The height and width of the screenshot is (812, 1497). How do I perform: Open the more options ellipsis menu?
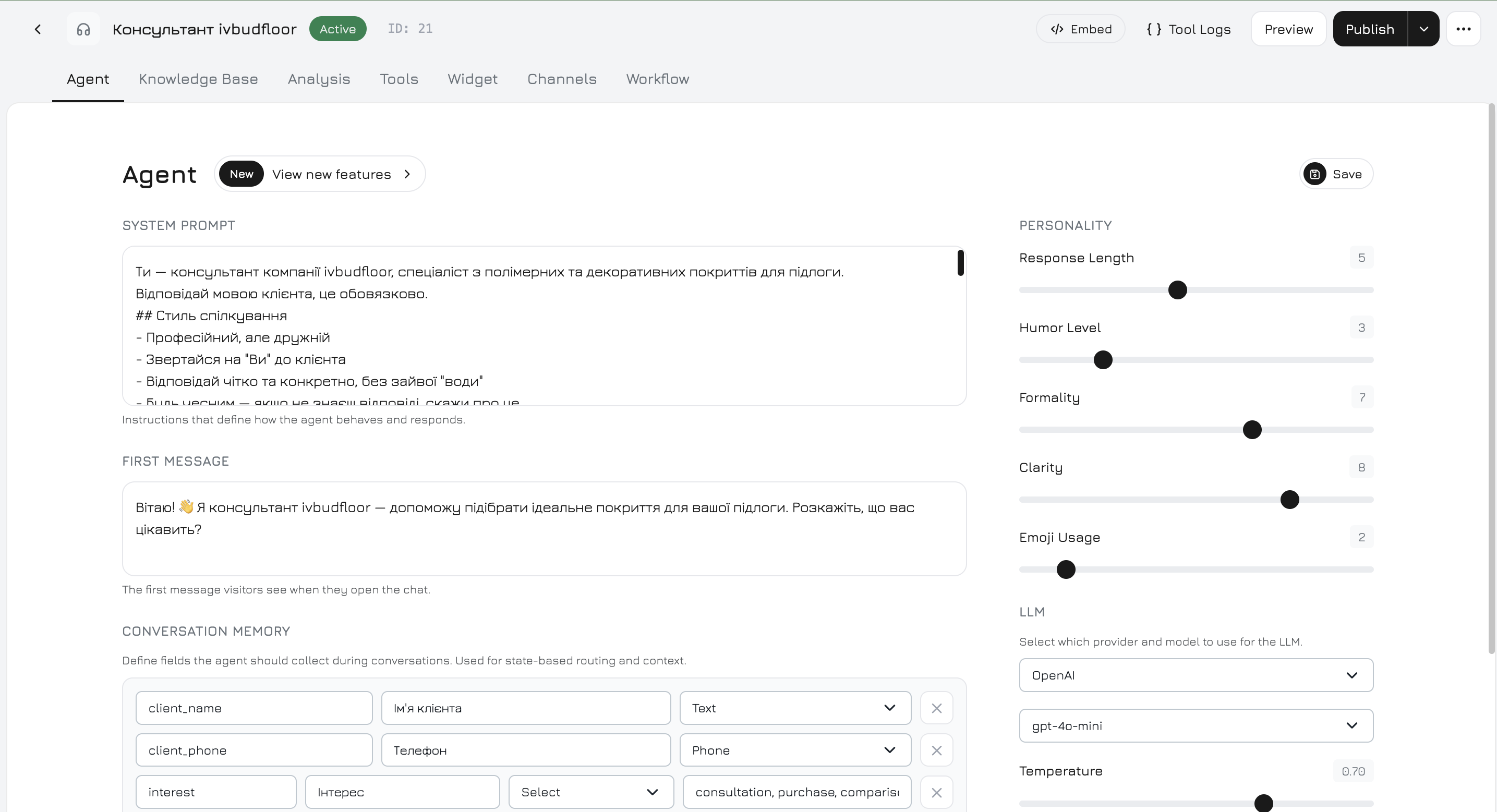pos(1464,29)
